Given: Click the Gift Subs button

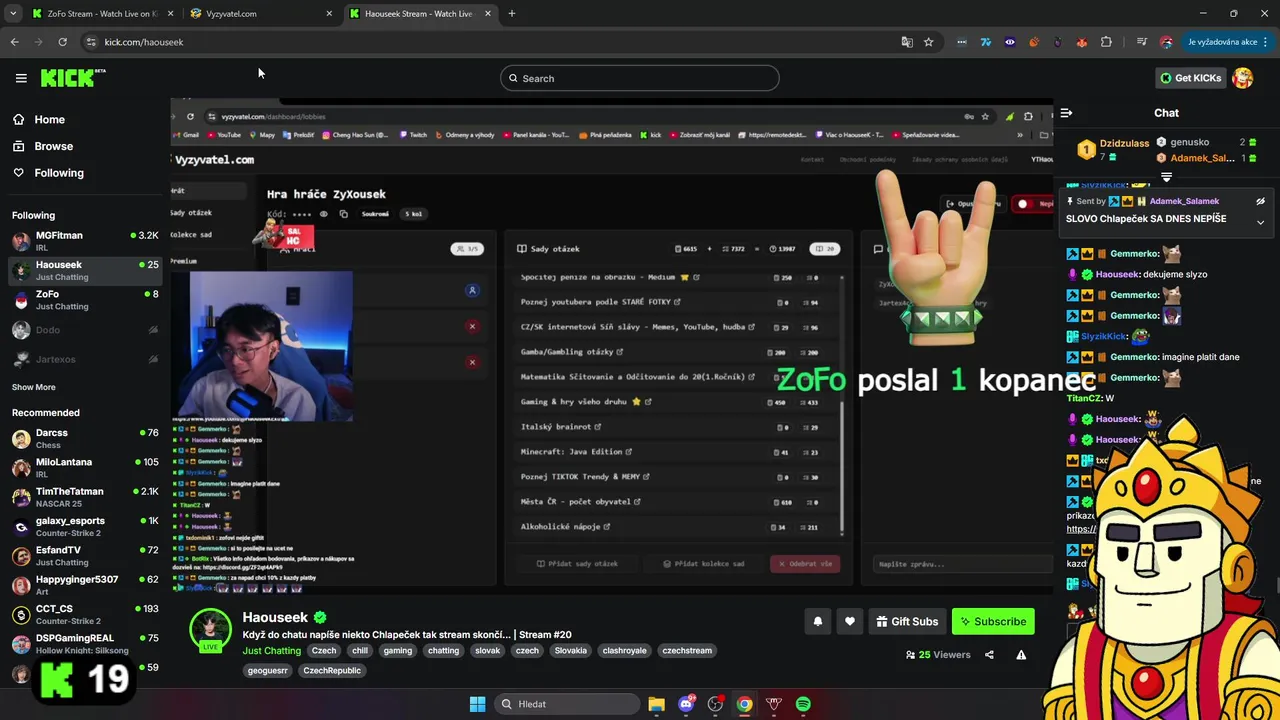Looking at the screenshot, I should pyautogui.click(x=907, y=621).
